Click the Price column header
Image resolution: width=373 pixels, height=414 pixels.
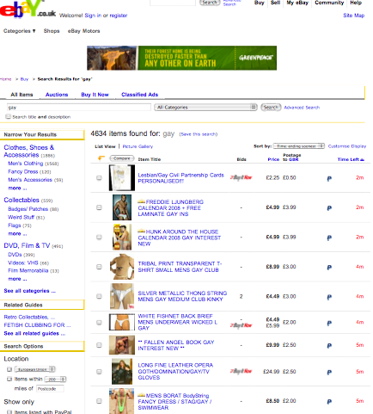tap(273, 159)
